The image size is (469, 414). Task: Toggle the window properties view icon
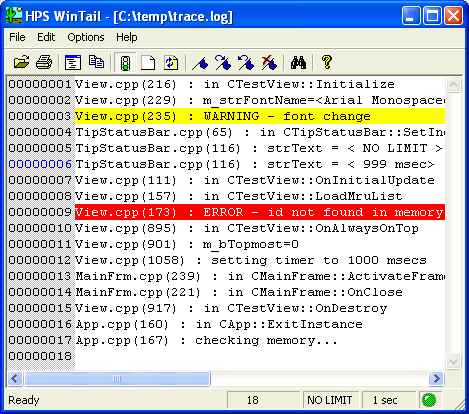tap(73, 62)
